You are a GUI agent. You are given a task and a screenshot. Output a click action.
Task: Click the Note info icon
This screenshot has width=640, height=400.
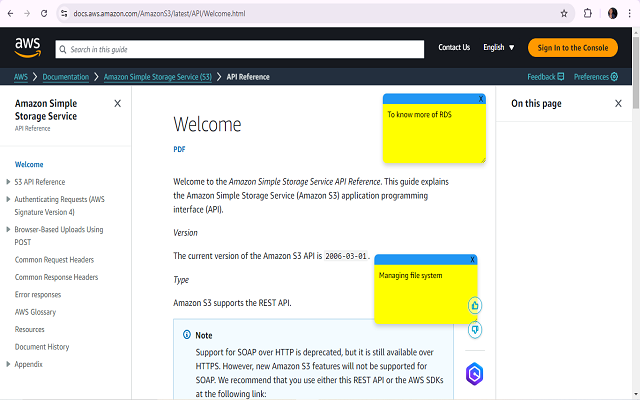point(187,335)
